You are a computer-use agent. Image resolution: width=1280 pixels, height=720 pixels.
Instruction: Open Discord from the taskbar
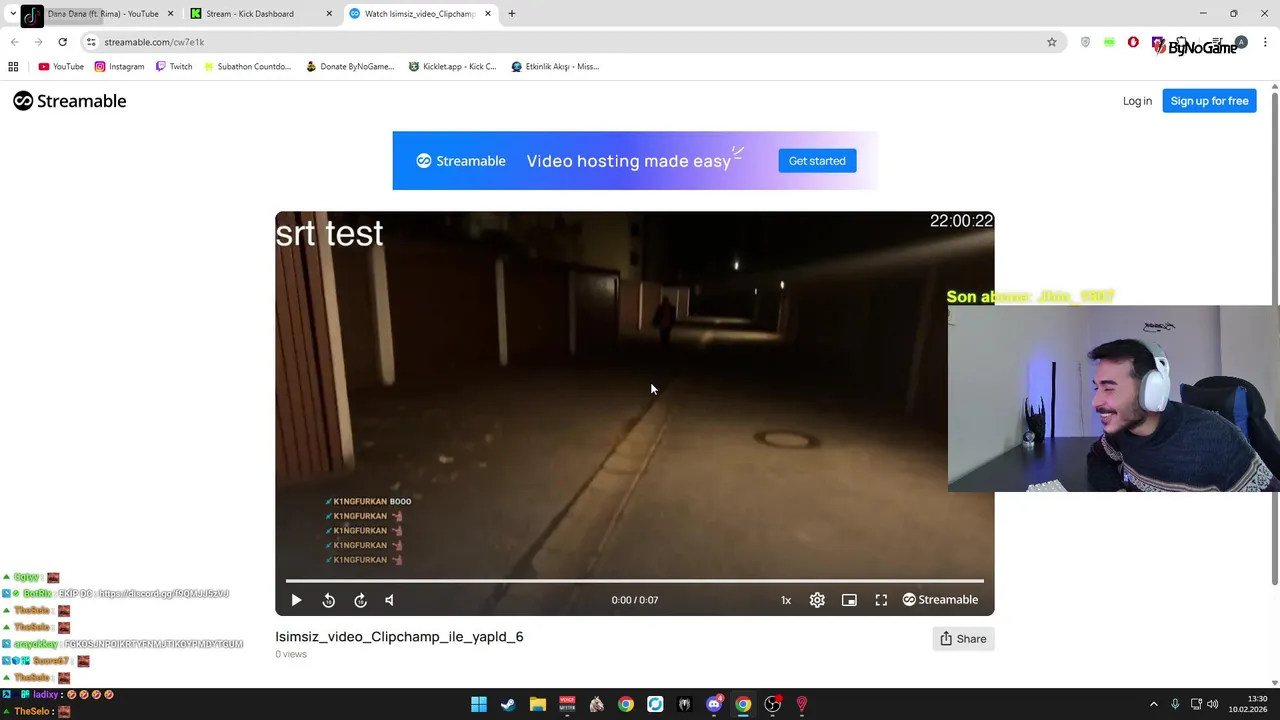(714, 704)
